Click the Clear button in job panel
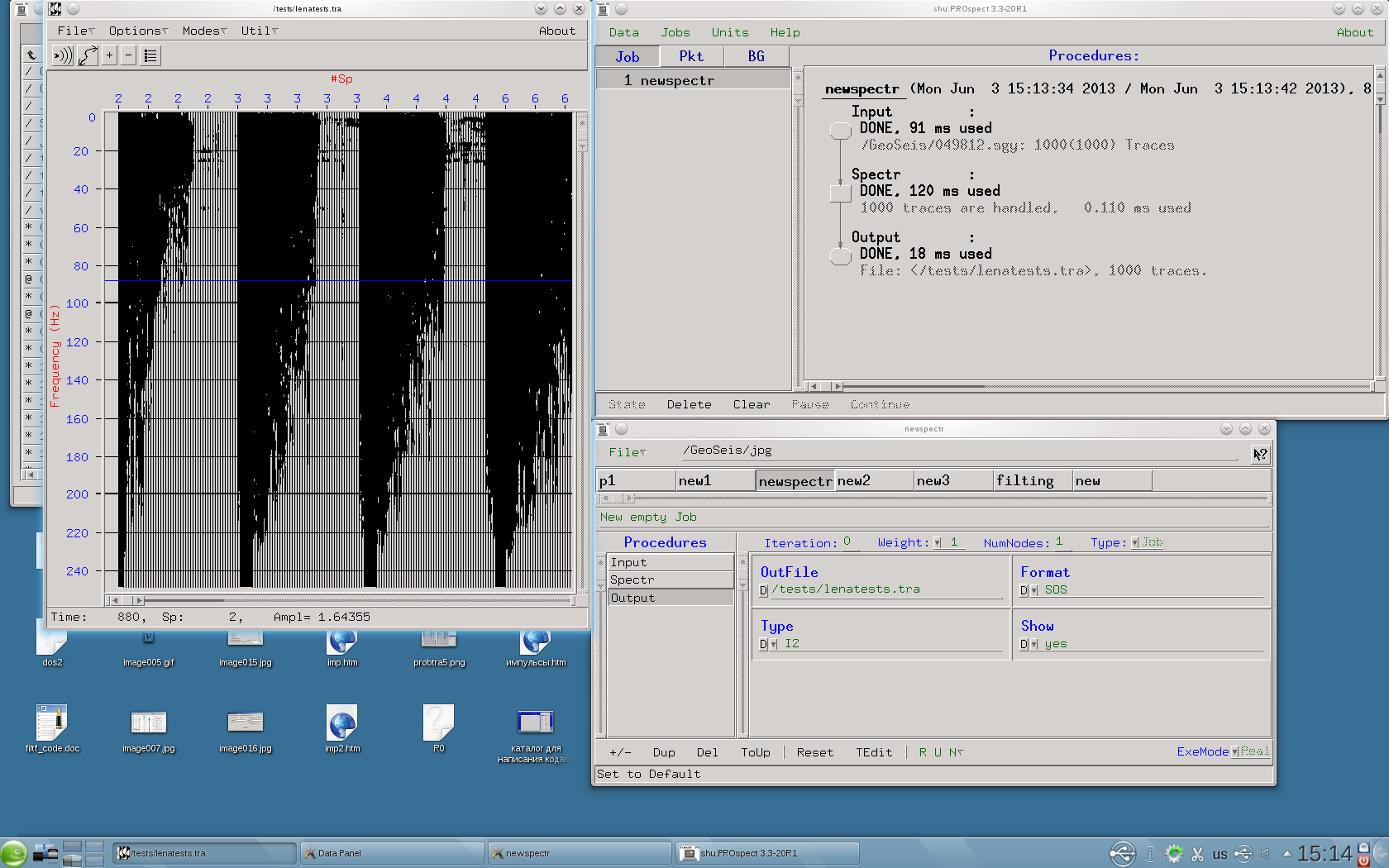Image resolution: width=1389 pixels, height=868 pixels. pyautogui.click(x=751, y=404)
